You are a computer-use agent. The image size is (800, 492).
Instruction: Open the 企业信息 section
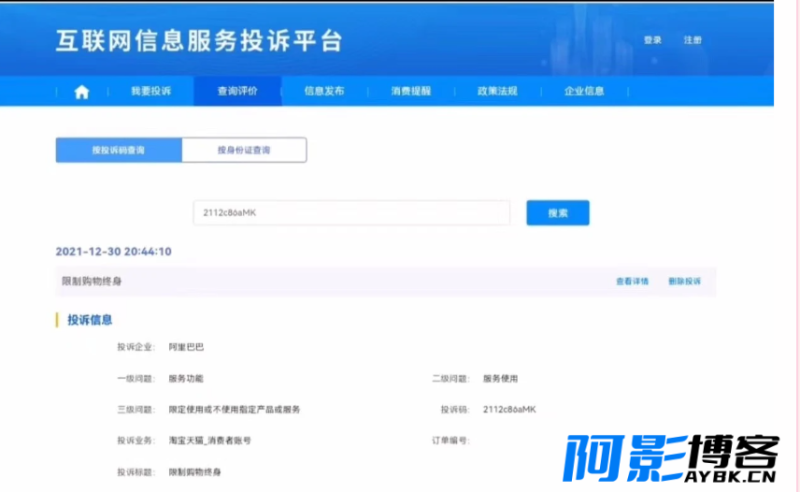click(x=584, y=91)
